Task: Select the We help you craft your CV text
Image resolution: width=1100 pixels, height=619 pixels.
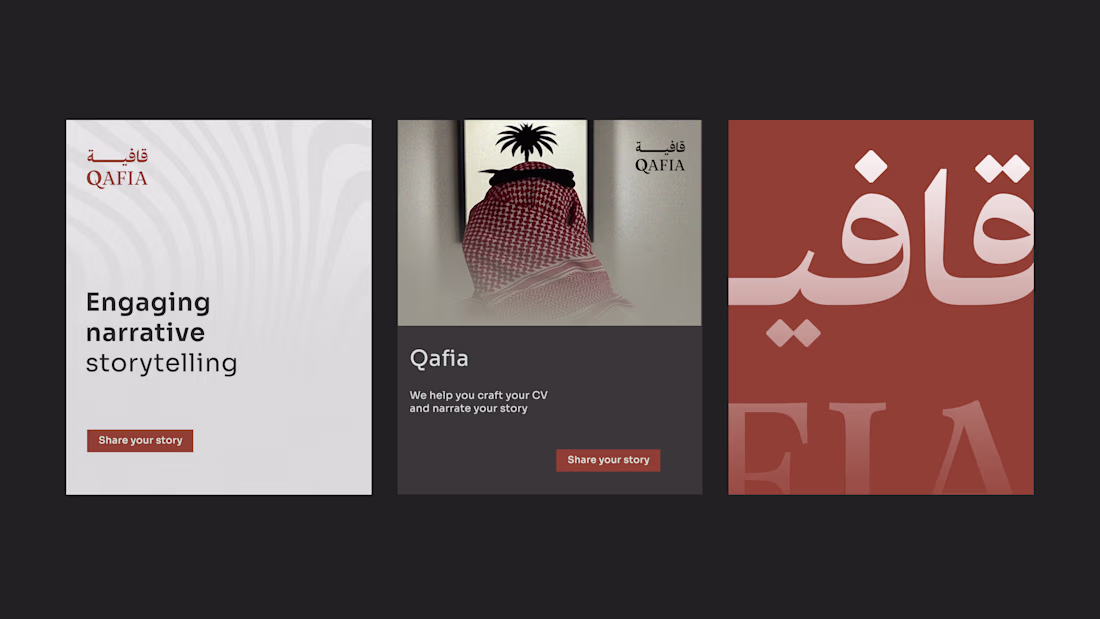Action: [x=478, y=401]
